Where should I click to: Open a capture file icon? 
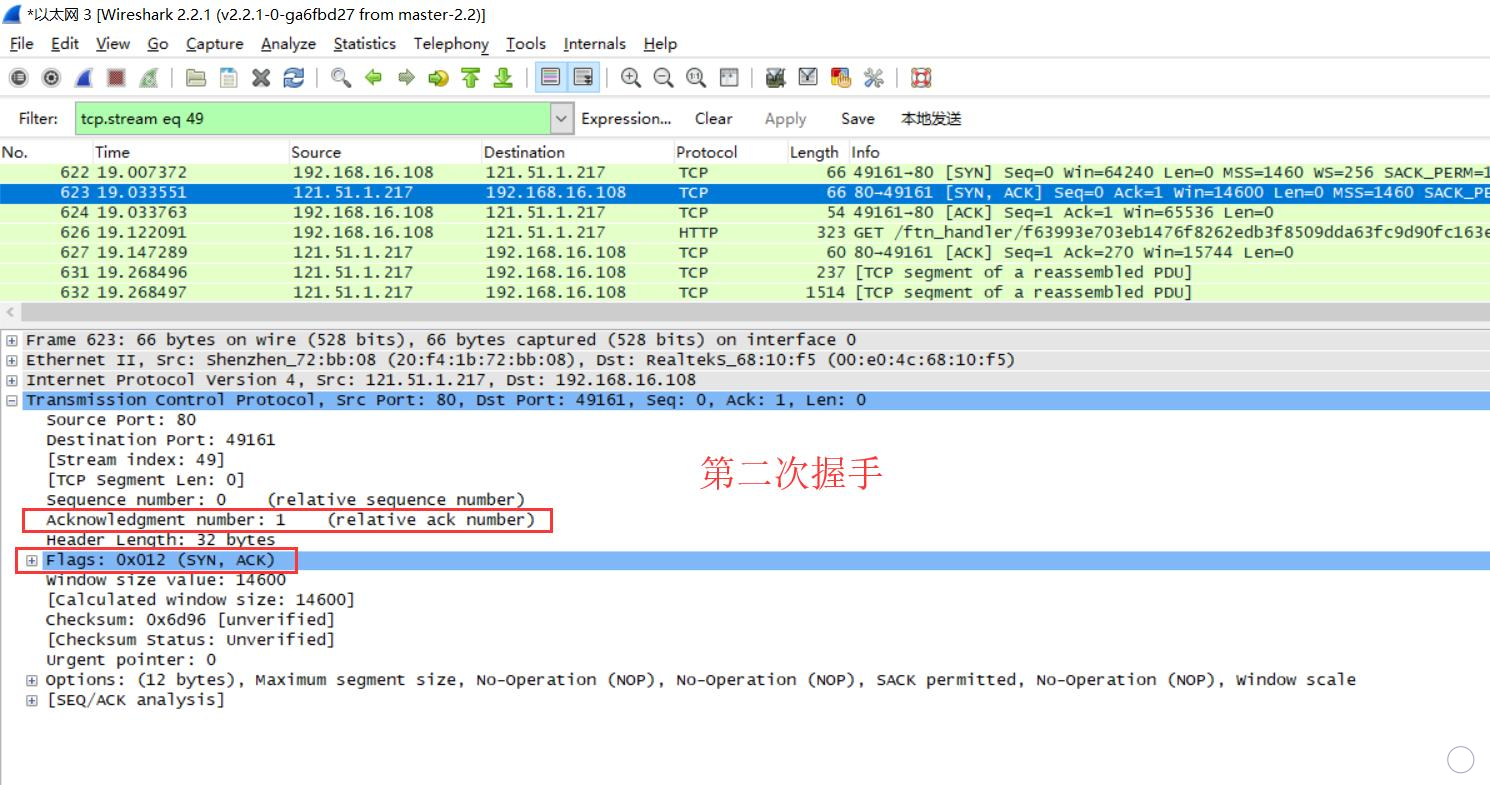[196, 78]
